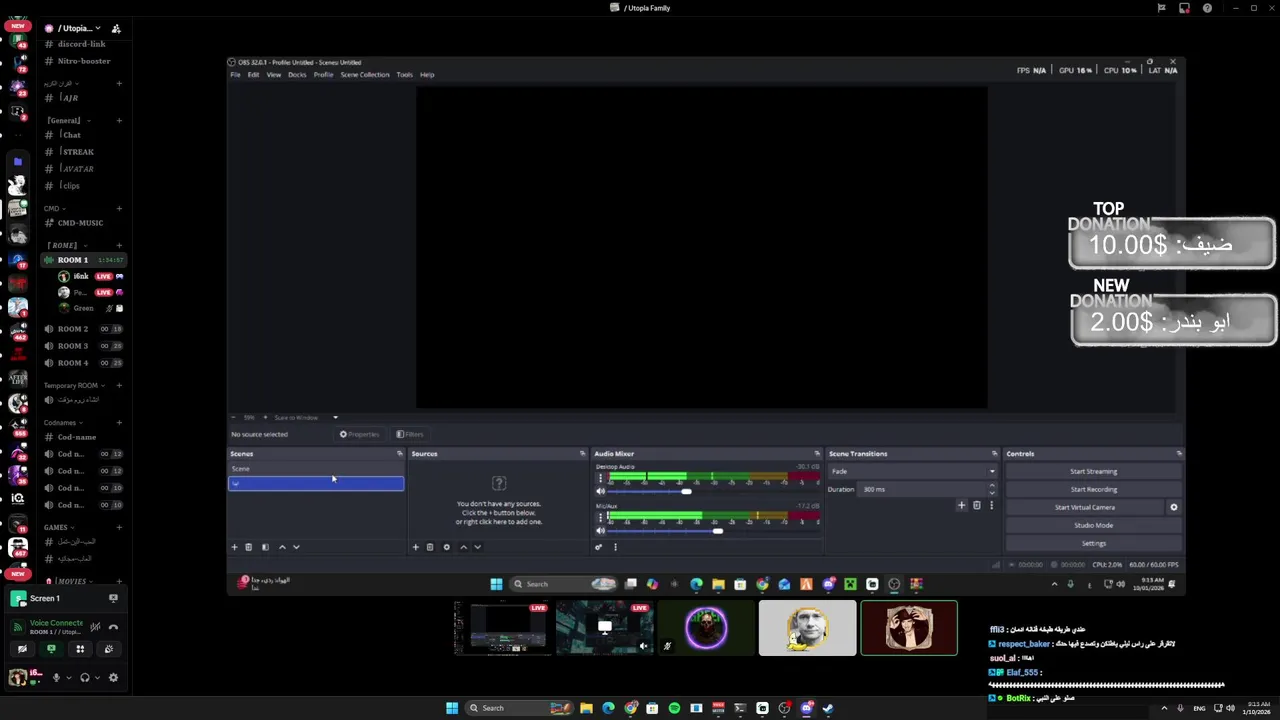Image resolution: width=1280 pixels, height=720 pixels.
Task: Open virtual camera settings gear
Action: click(x=1174, y=507)
